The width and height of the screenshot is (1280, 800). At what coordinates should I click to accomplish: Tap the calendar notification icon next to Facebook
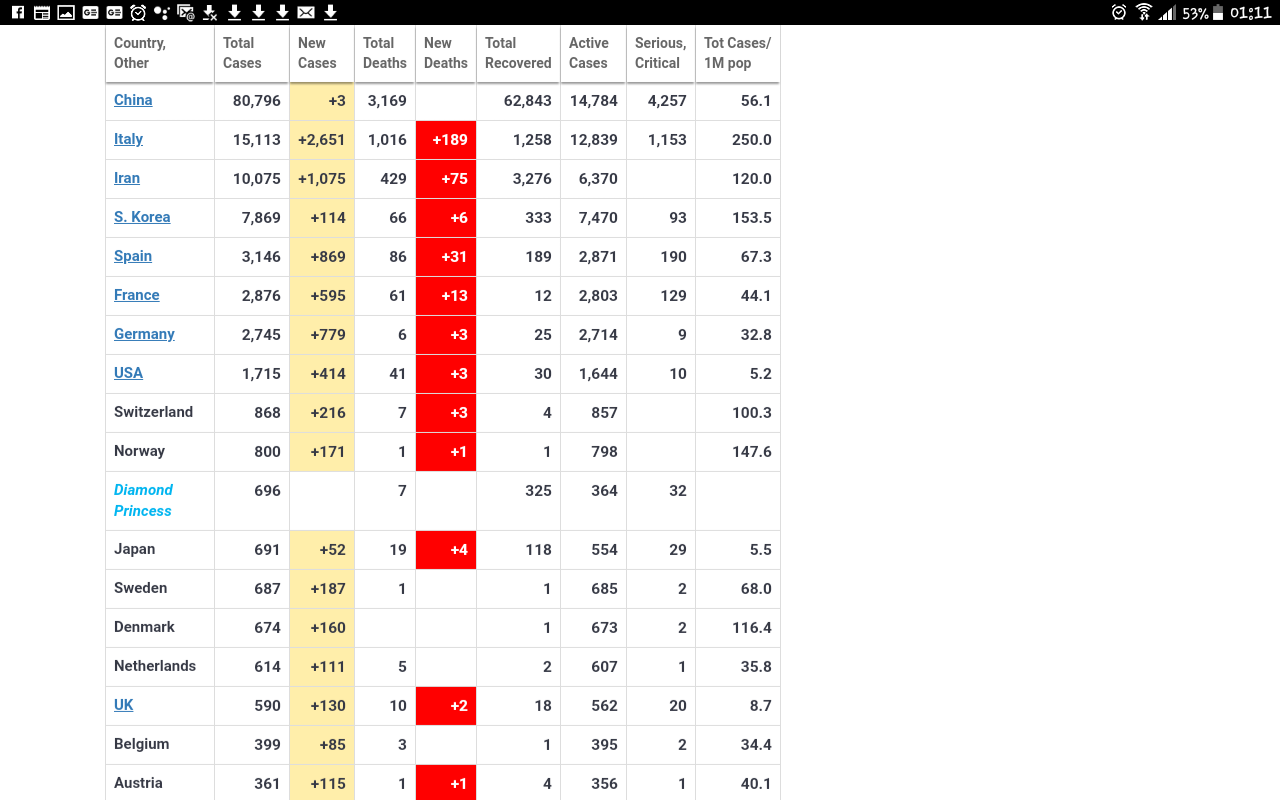tap(42, 13)
